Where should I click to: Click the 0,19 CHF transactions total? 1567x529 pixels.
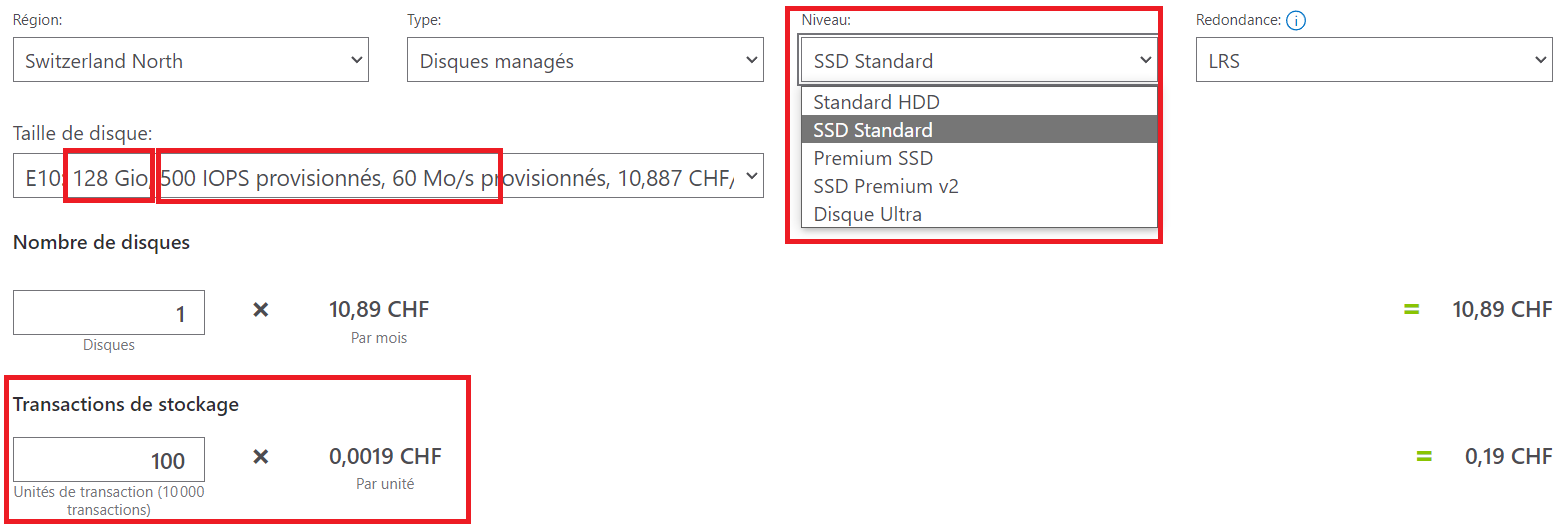click(1508, 456)
